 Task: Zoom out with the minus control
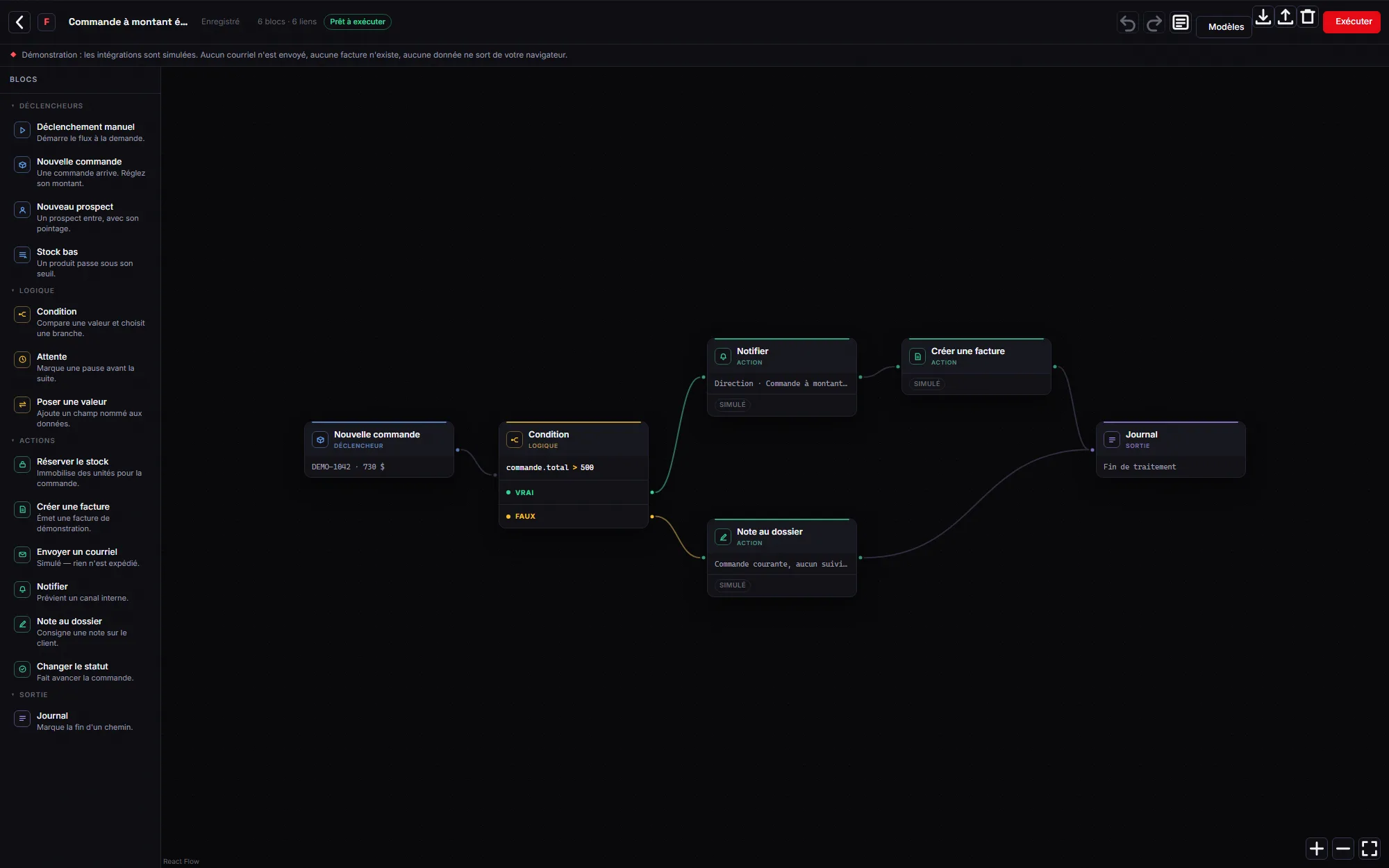tap(1343, 848)
